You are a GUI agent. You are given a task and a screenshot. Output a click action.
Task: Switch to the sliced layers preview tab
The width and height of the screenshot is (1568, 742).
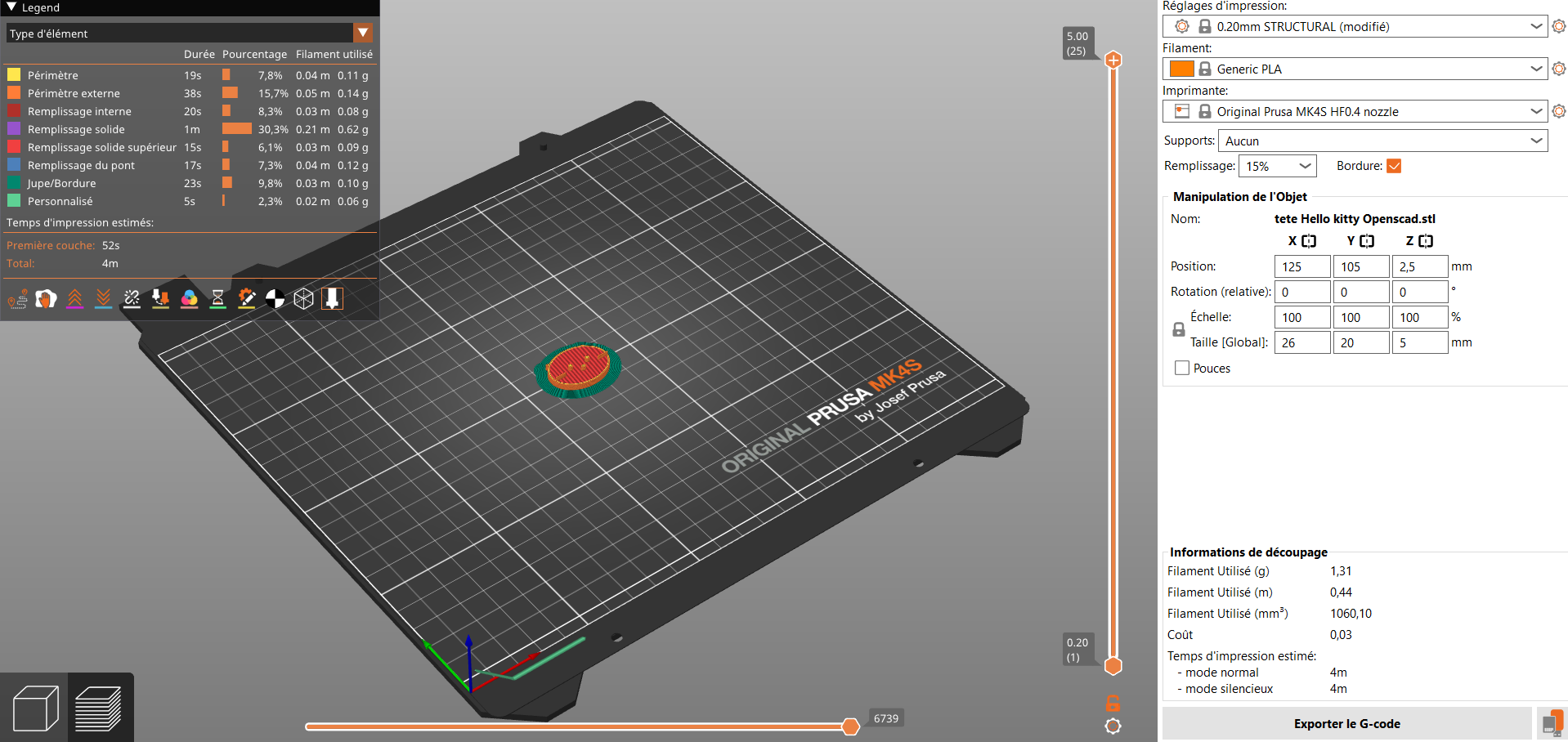coord(99,708)
